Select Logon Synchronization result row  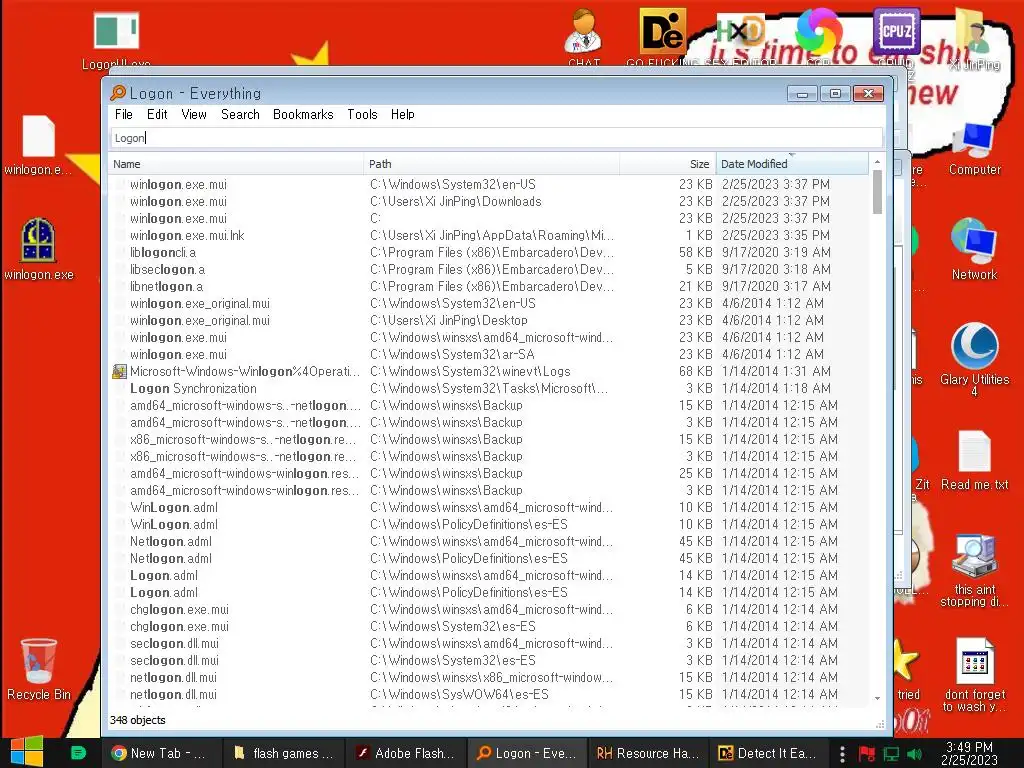click(x=490, y=389)
